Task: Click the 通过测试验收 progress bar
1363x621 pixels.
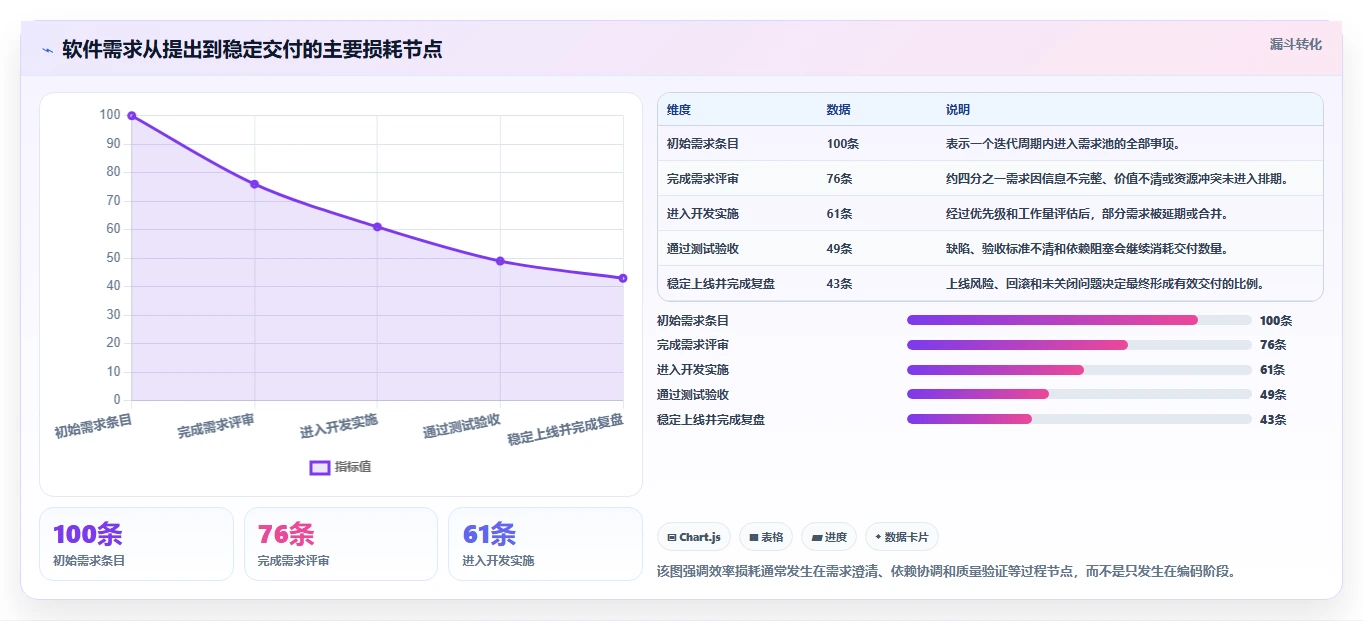Action: click(x=1079, y=394)
